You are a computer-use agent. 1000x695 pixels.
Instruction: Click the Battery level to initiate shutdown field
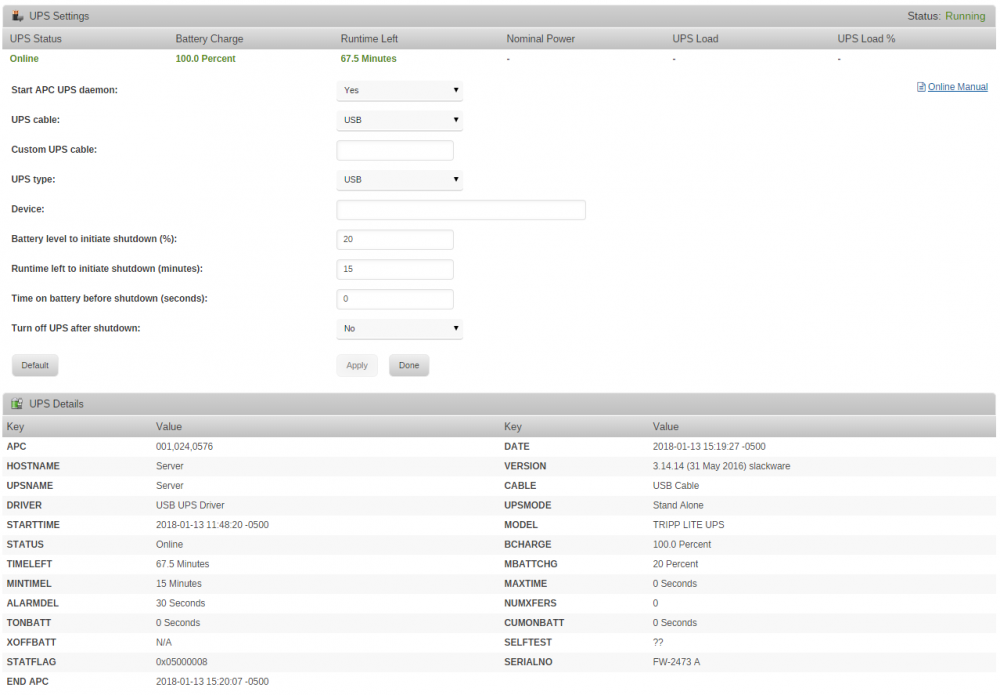(x=395, y=240)
